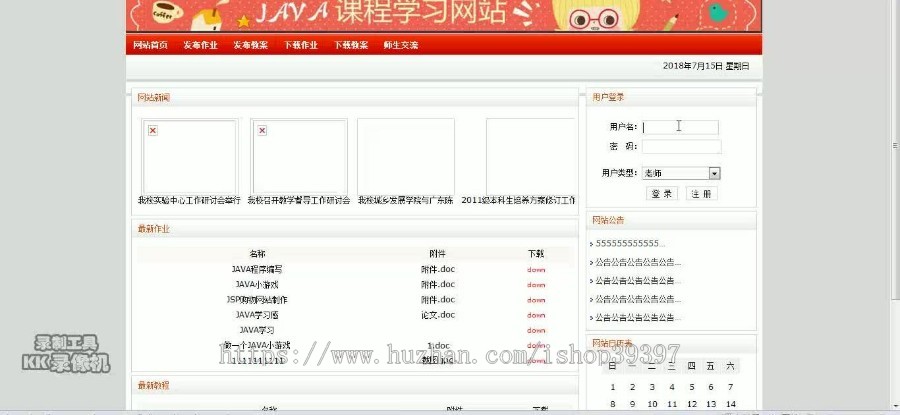Select the 下载教案 navigation item
Viewport: 900px width, 415px height.
351,45
